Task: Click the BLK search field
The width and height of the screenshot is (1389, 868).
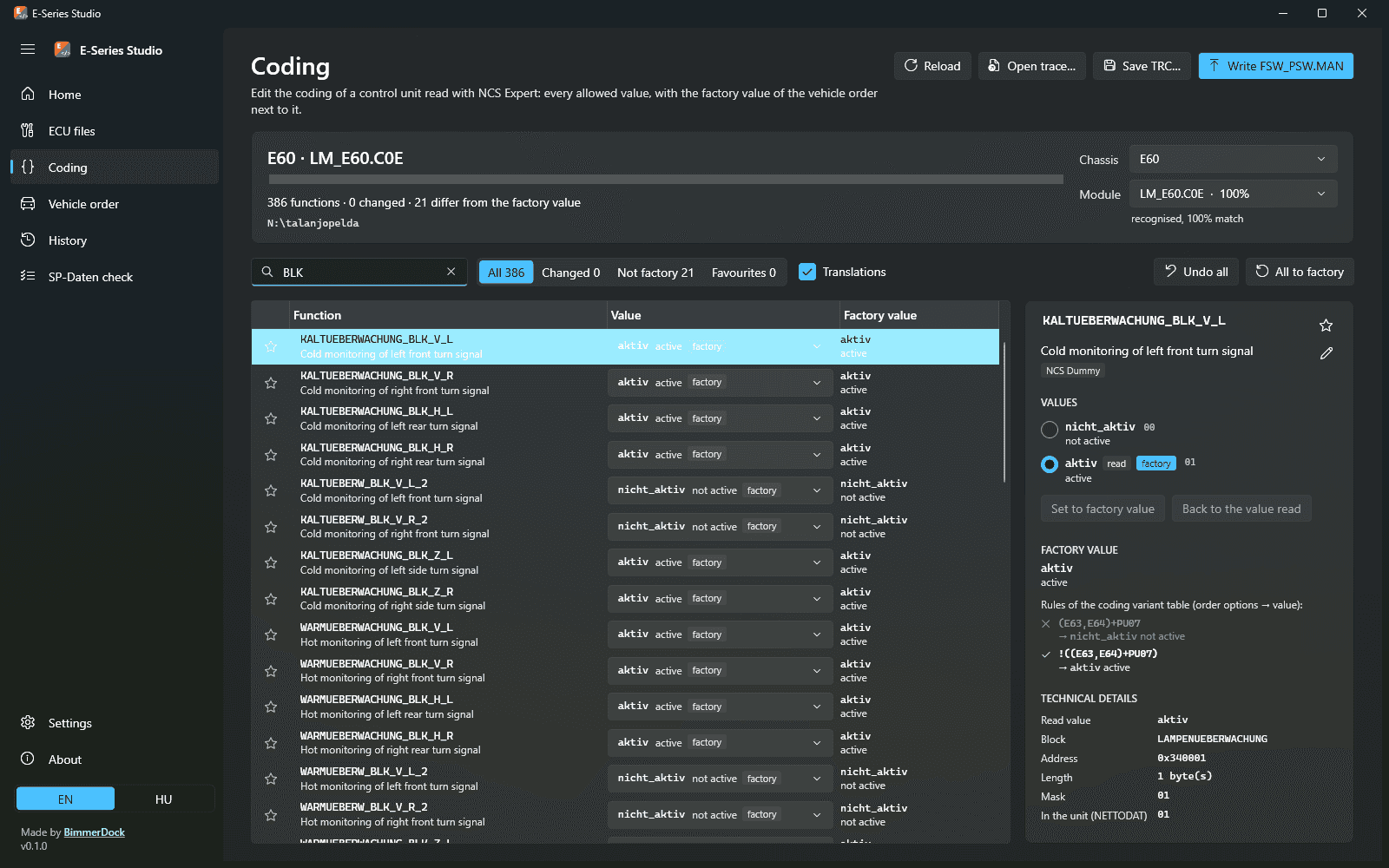Action: [359, 272]
